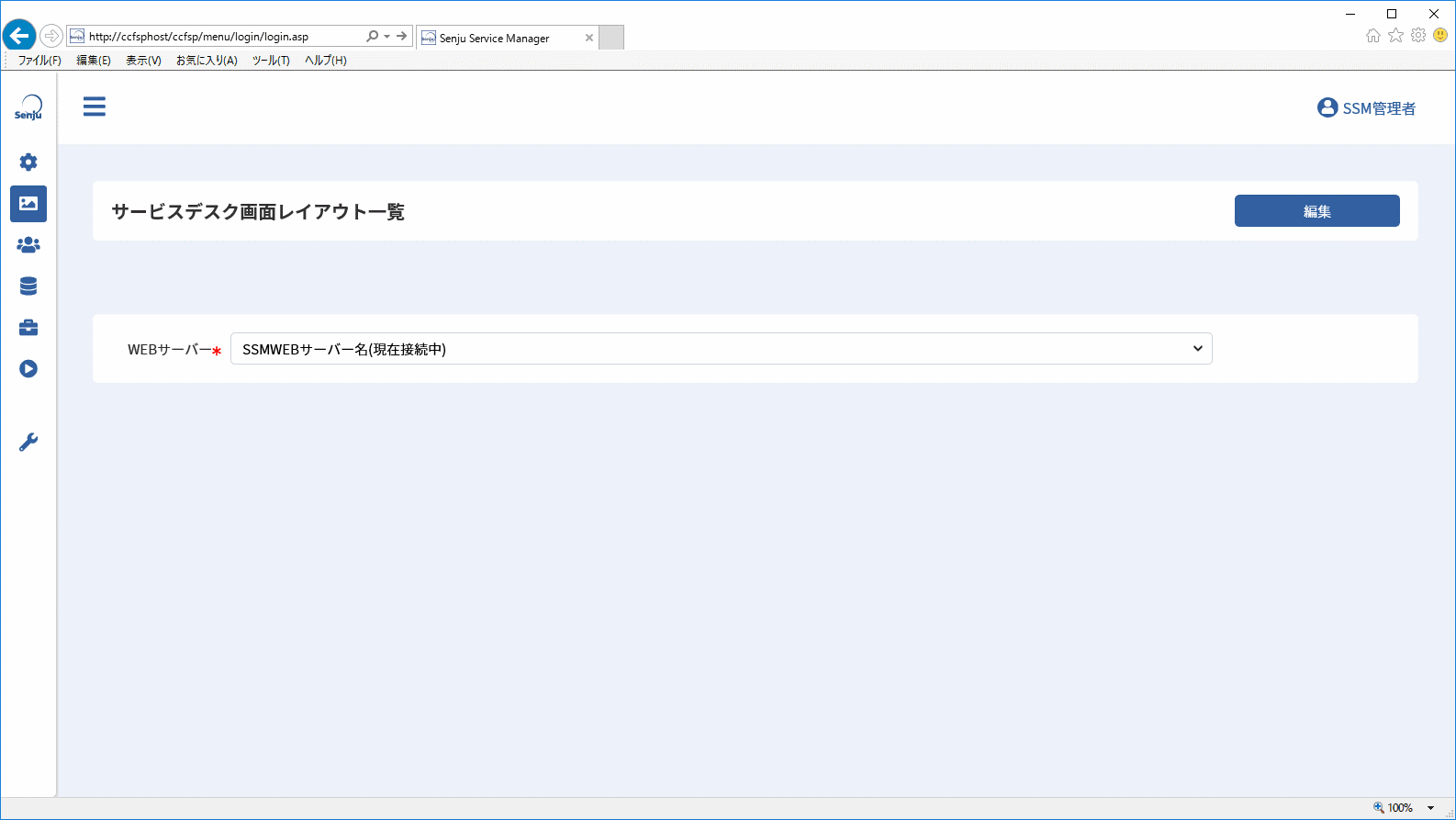Click the Senju logo in sidebar
Viewport: 1456px width, 820px height.
[x=28, y=107]
